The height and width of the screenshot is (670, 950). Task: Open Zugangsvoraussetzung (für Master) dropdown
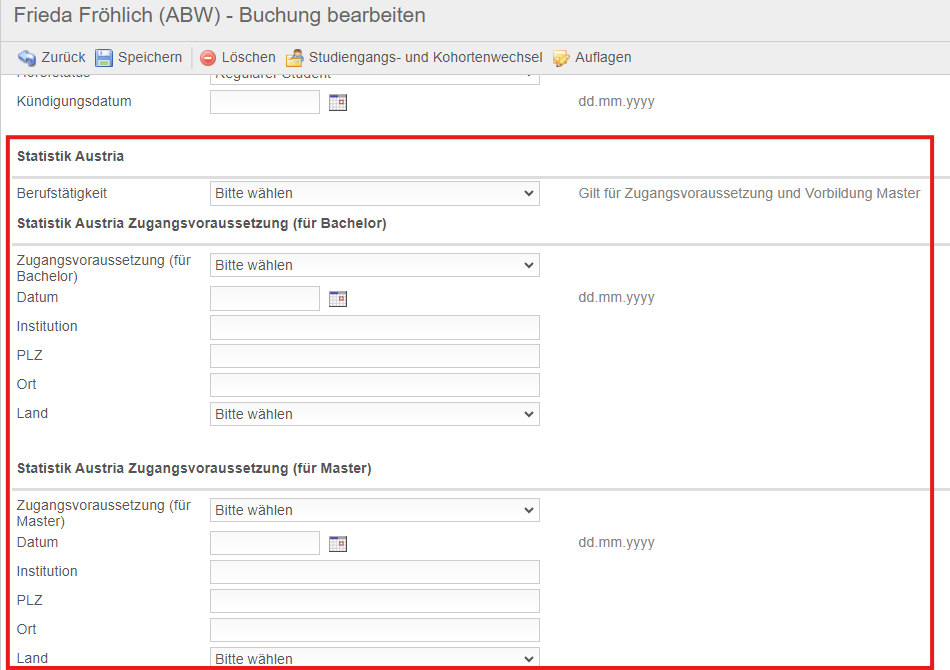tap(374, 510)
